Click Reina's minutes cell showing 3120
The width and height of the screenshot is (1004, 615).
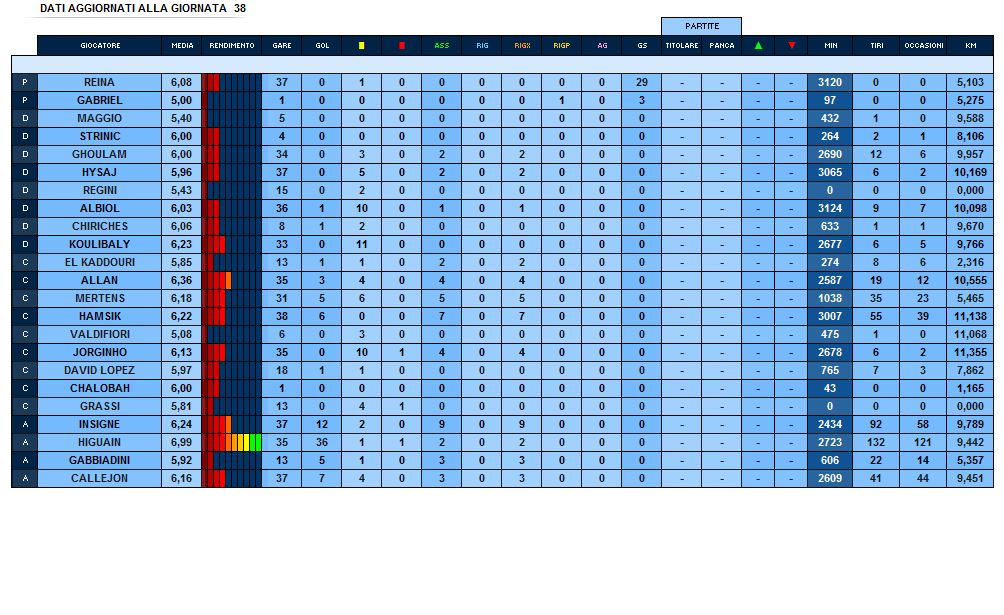tap(830, 82)
